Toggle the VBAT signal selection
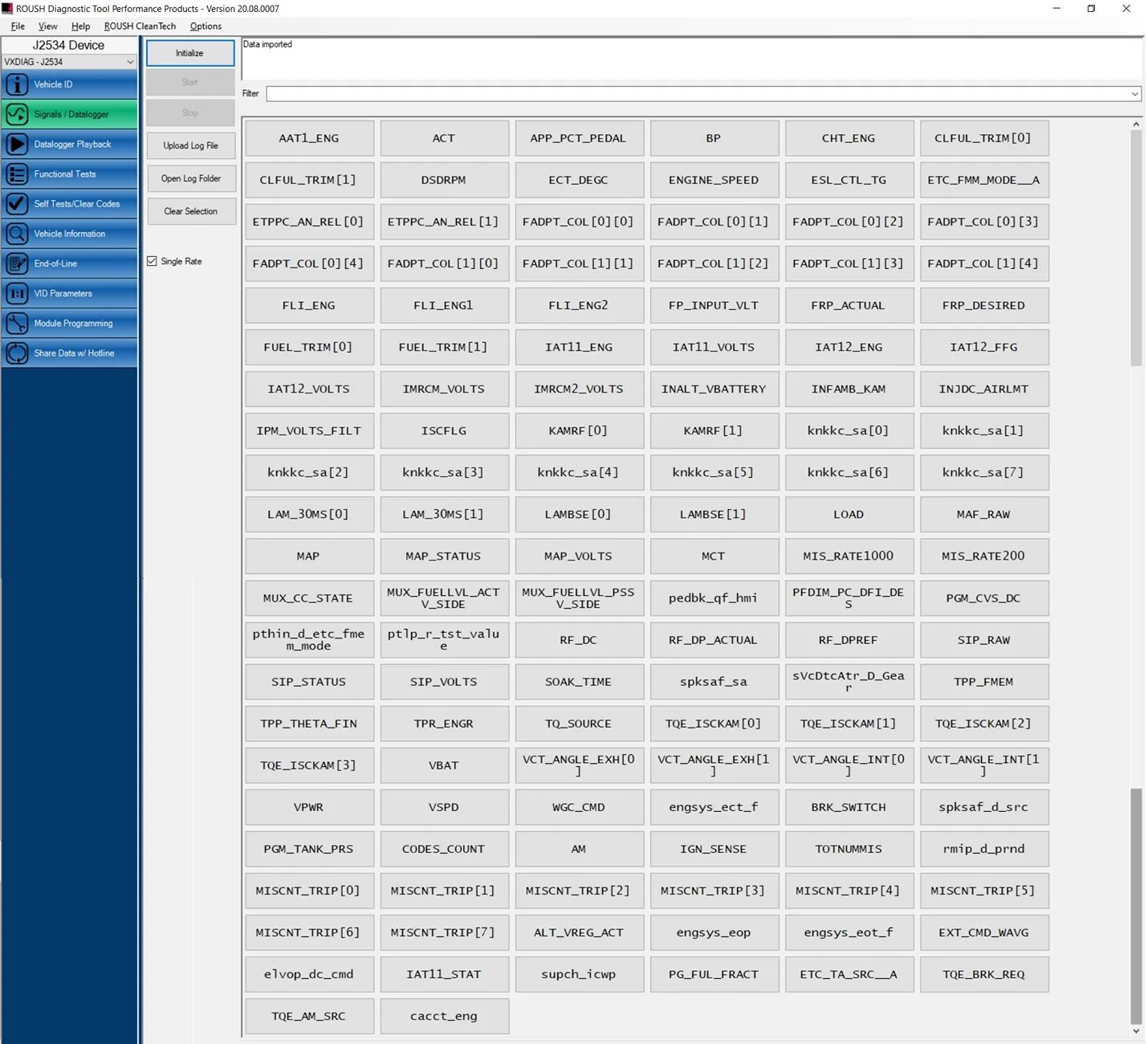The height and width of the screenshot is (1044, 1148). click(444, 765)
